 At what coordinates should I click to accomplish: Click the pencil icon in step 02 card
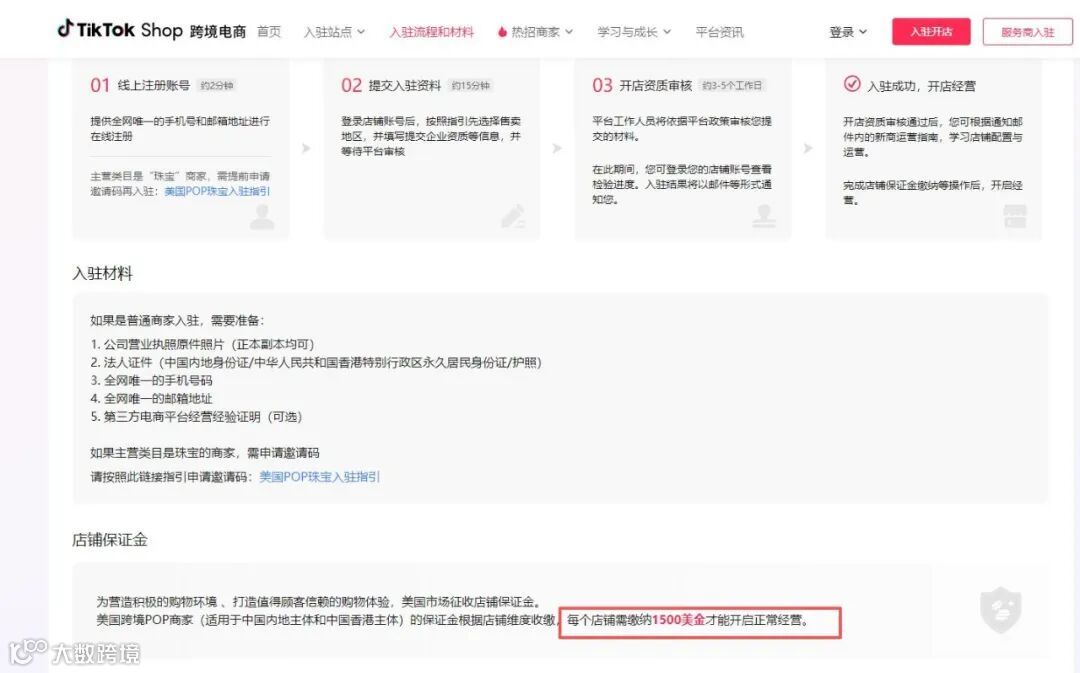point(513,216)
